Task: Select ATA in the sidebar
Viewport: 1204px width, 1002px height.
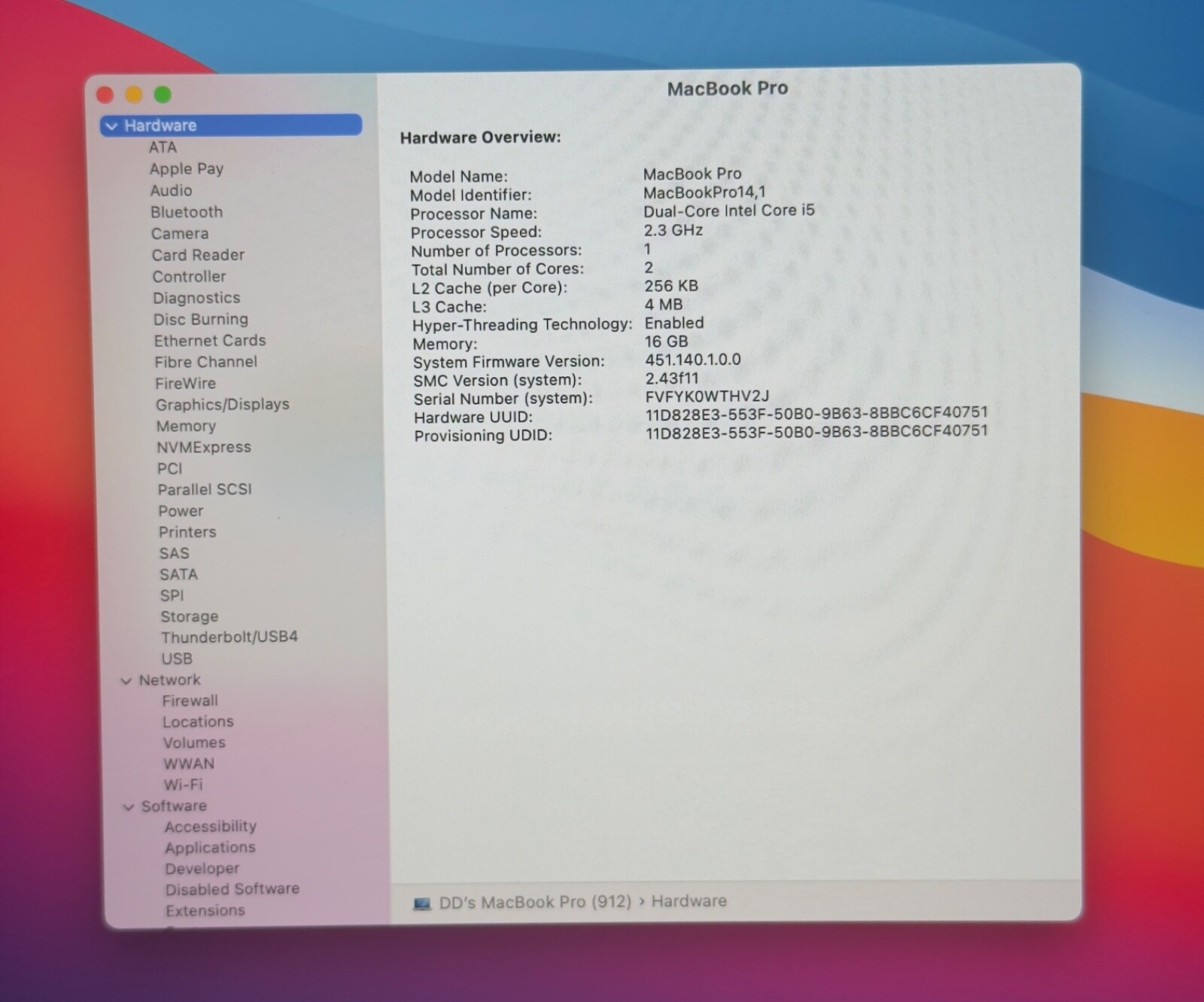Action: point(163,147)
